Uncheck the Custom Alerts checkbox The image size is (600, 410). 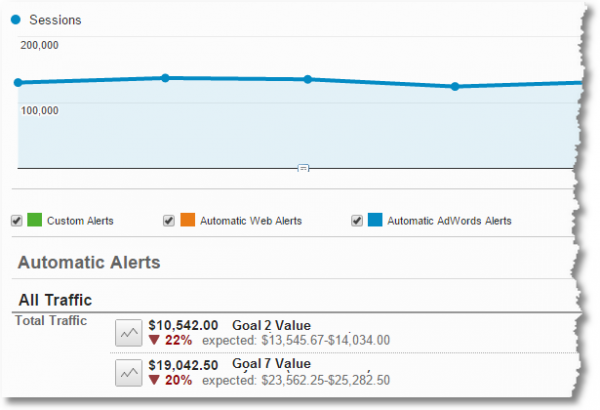click(x=16, y=220)
